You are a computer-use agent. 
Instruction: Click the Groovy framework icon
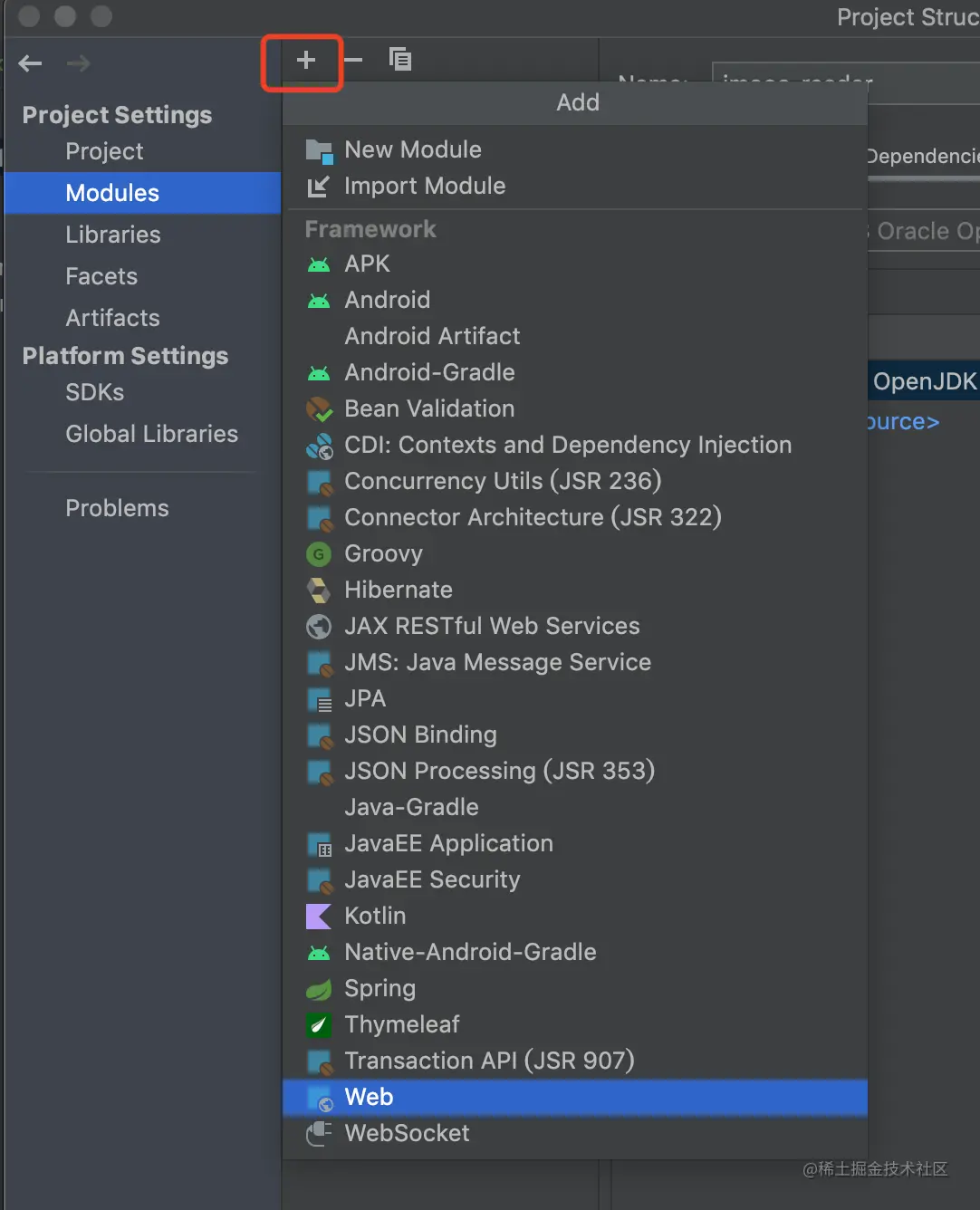pos(319,554)
